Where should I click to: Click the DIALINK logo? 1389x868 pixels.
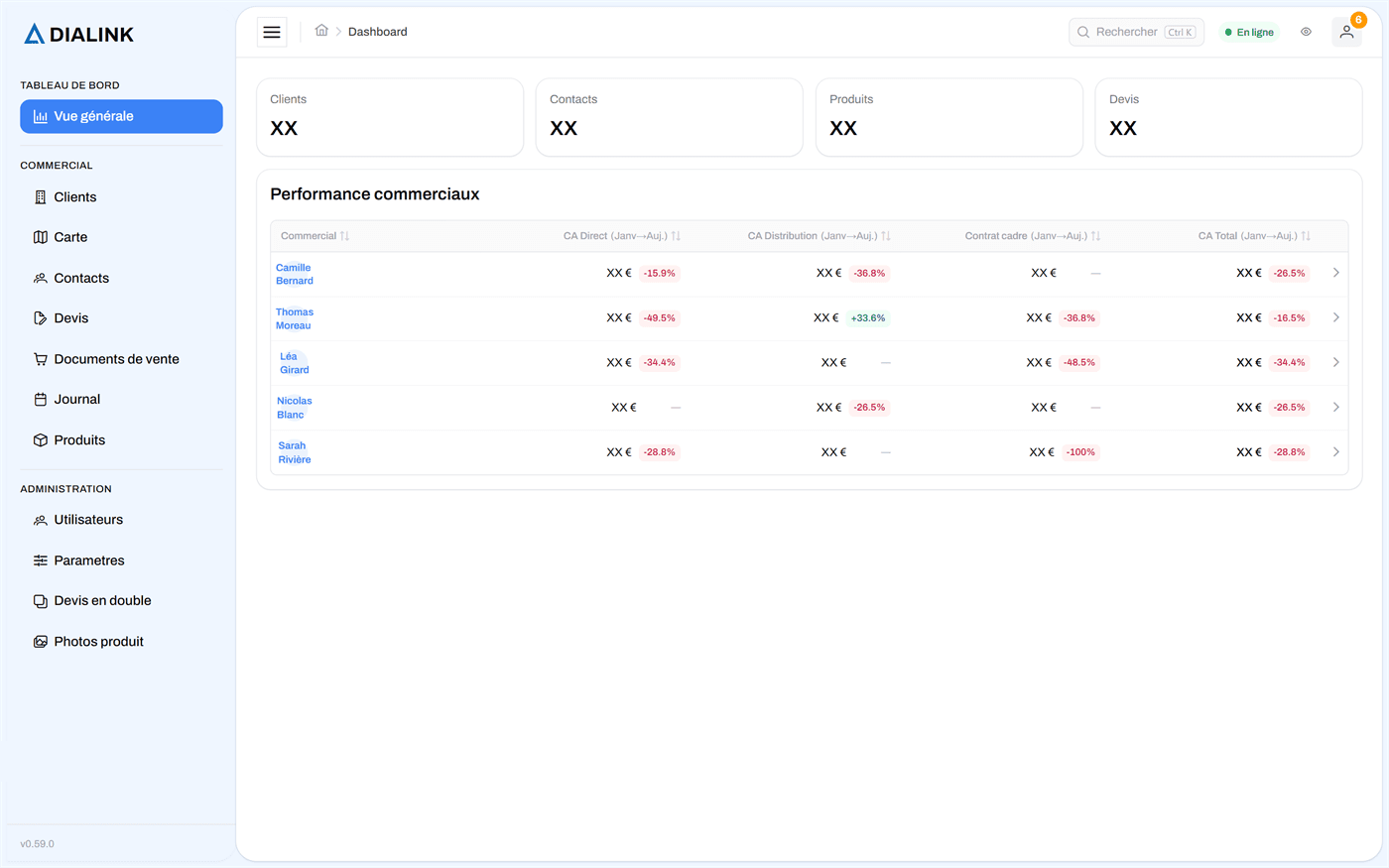[78, 34]
